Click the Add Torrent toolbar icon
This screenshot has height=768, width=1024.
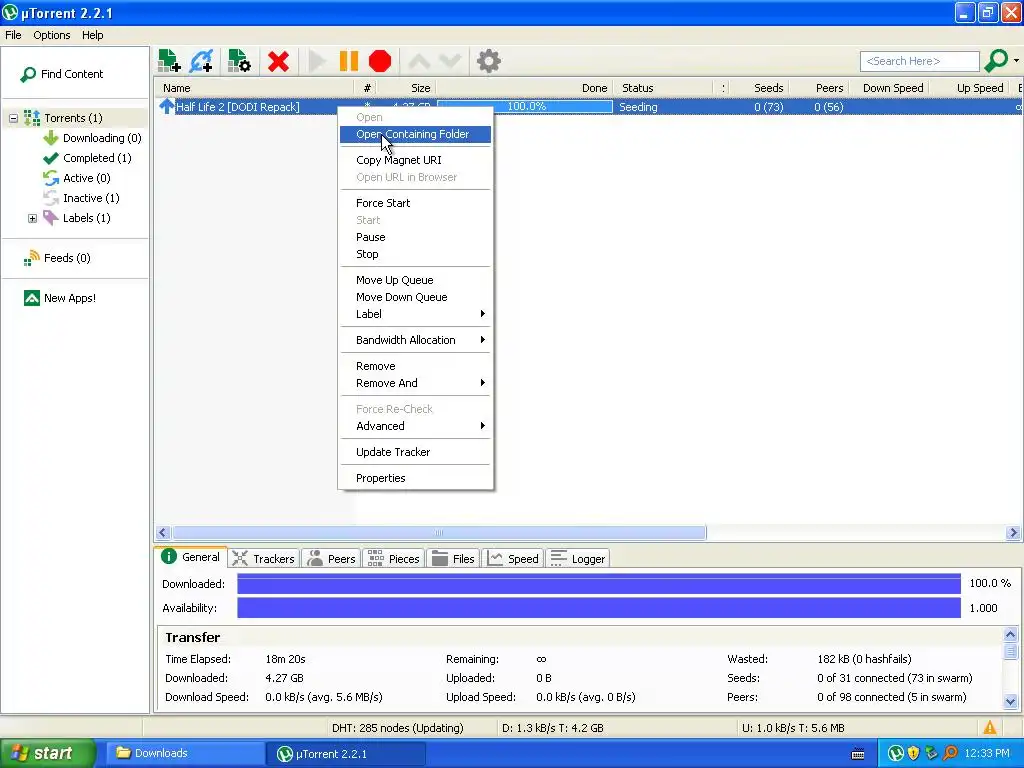pyautogui.click(x=169, y=61)
